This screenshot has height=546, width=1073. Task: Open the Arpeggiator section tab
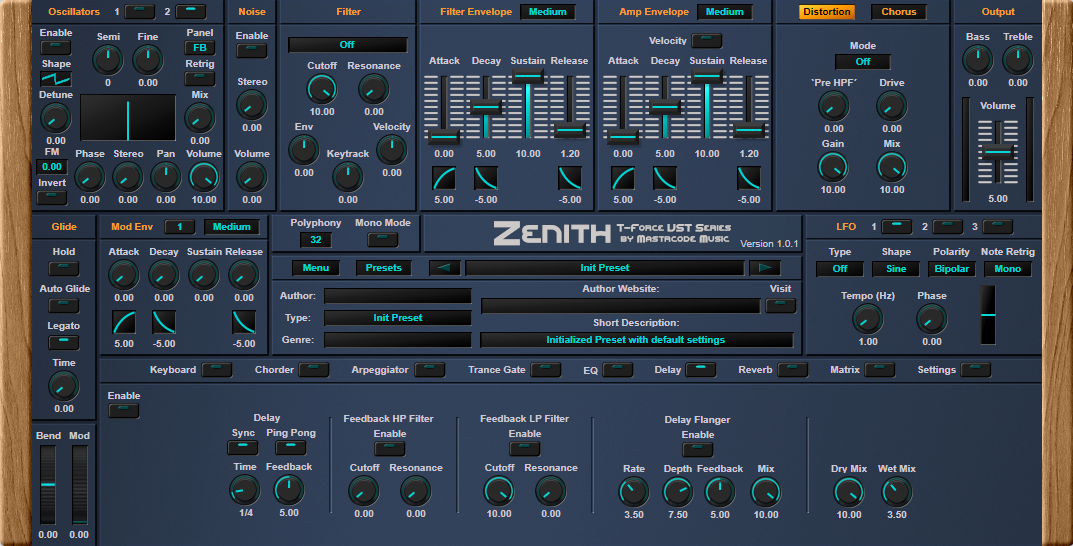430,369
